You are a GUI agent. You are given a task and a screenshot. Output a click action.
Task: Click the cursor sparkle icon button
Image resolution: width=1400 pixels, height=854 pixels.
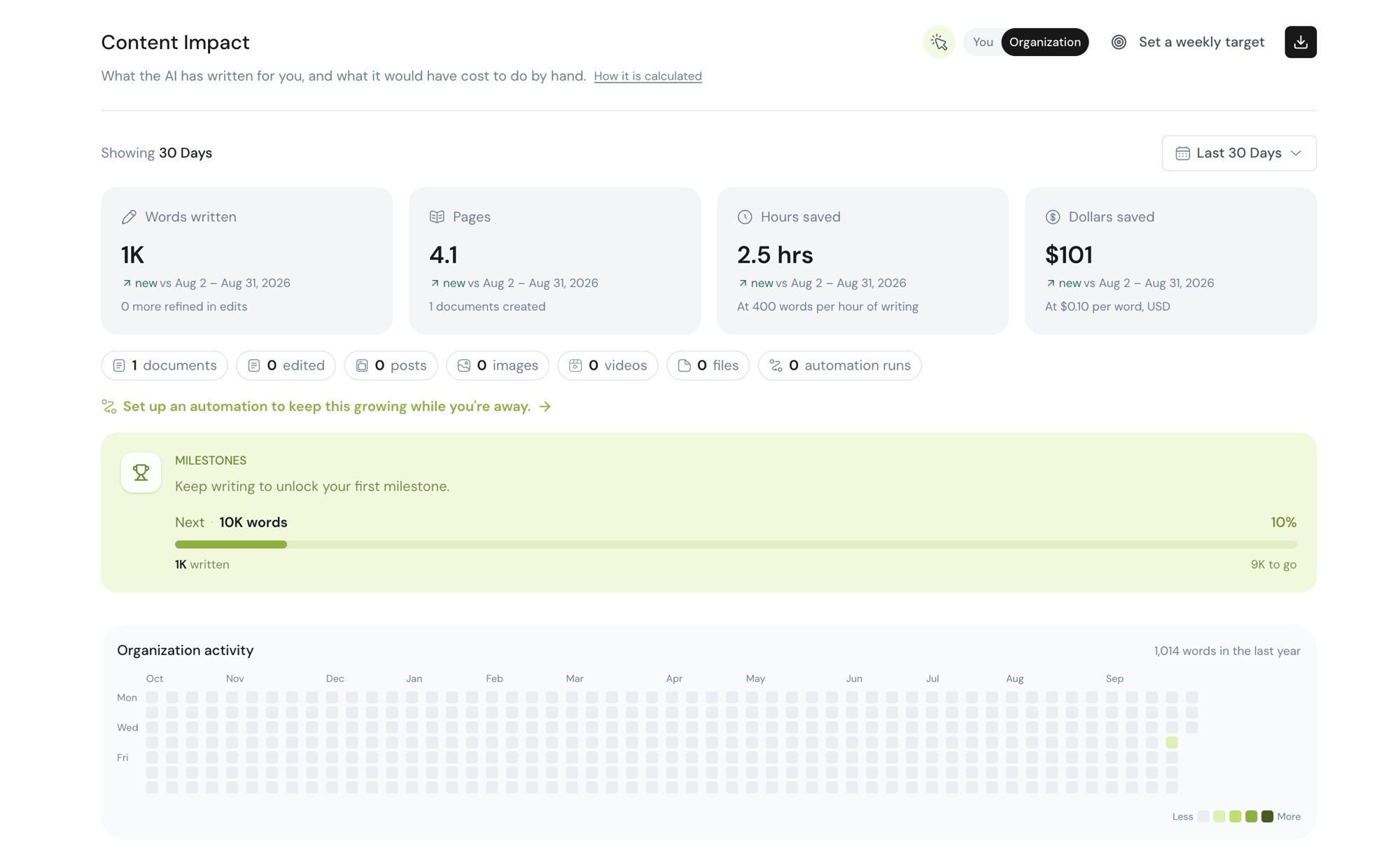pyautogui.click(x=938, y=42)
